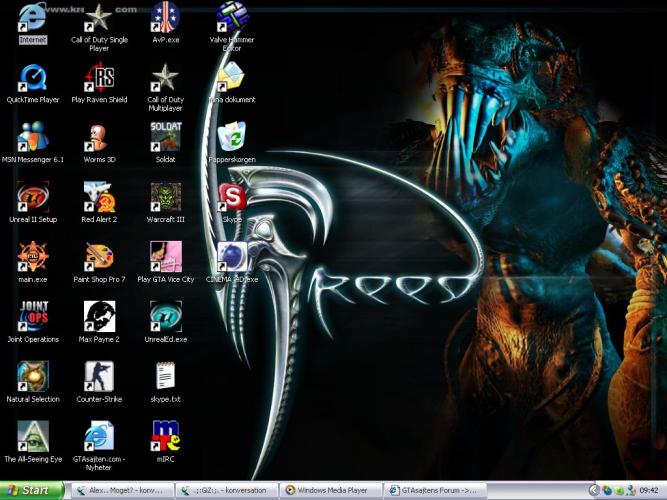Open the Start menu
This screenshot has height=500, width=667.
click(31, 490)
